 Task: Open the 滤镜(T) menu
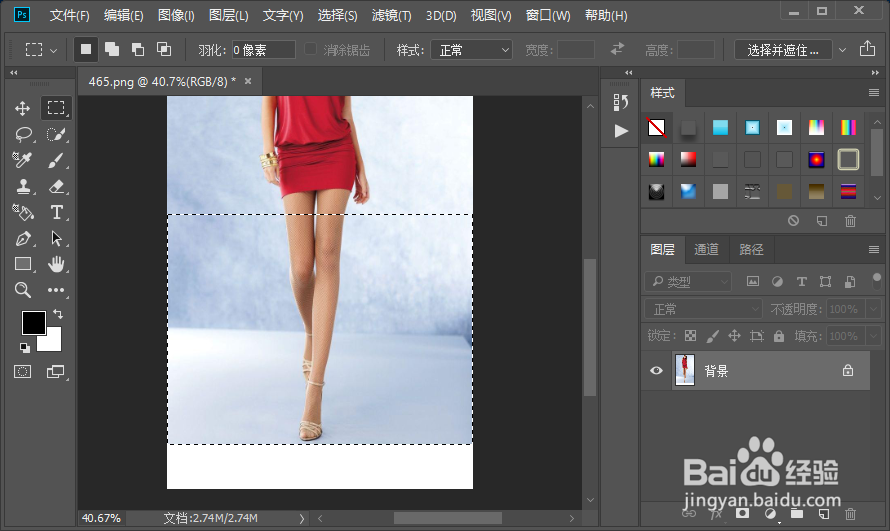coord(391,16)
